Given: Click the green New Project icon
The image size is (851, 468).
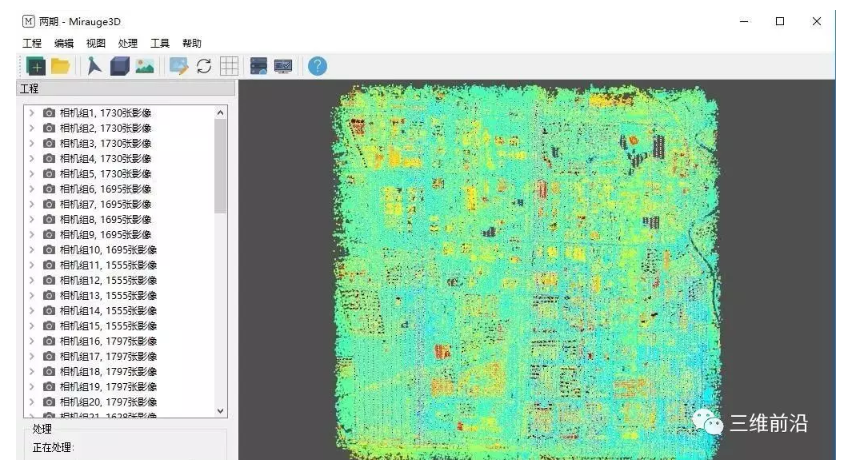Looking at the screenshot, I should (x=36, y=67).
